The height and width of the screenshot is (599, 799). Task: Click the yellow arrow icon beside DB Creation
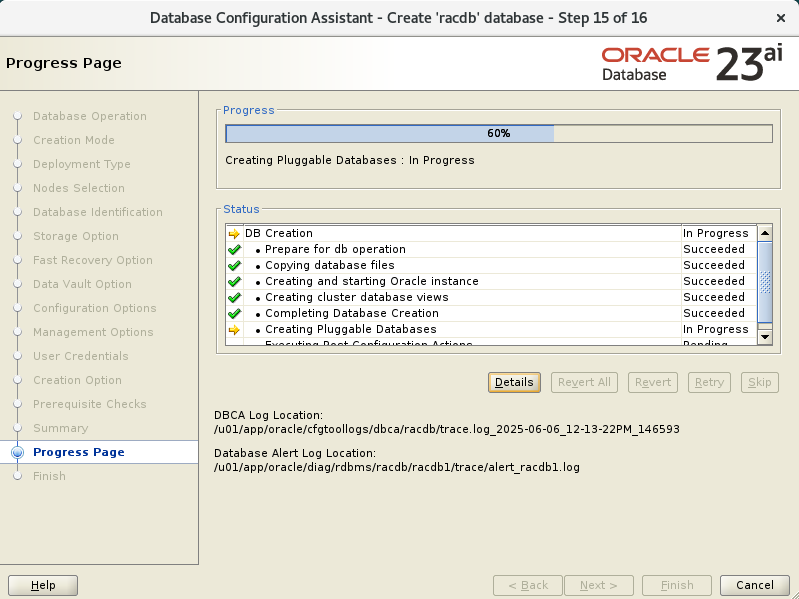click(234, 234)
